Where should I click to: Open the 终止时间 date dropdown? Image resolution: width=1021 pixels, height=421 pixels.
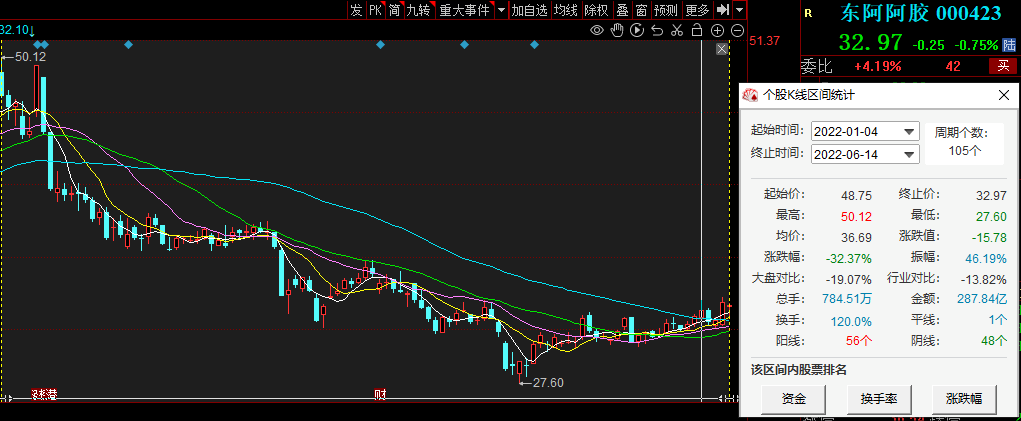point(909,155)
